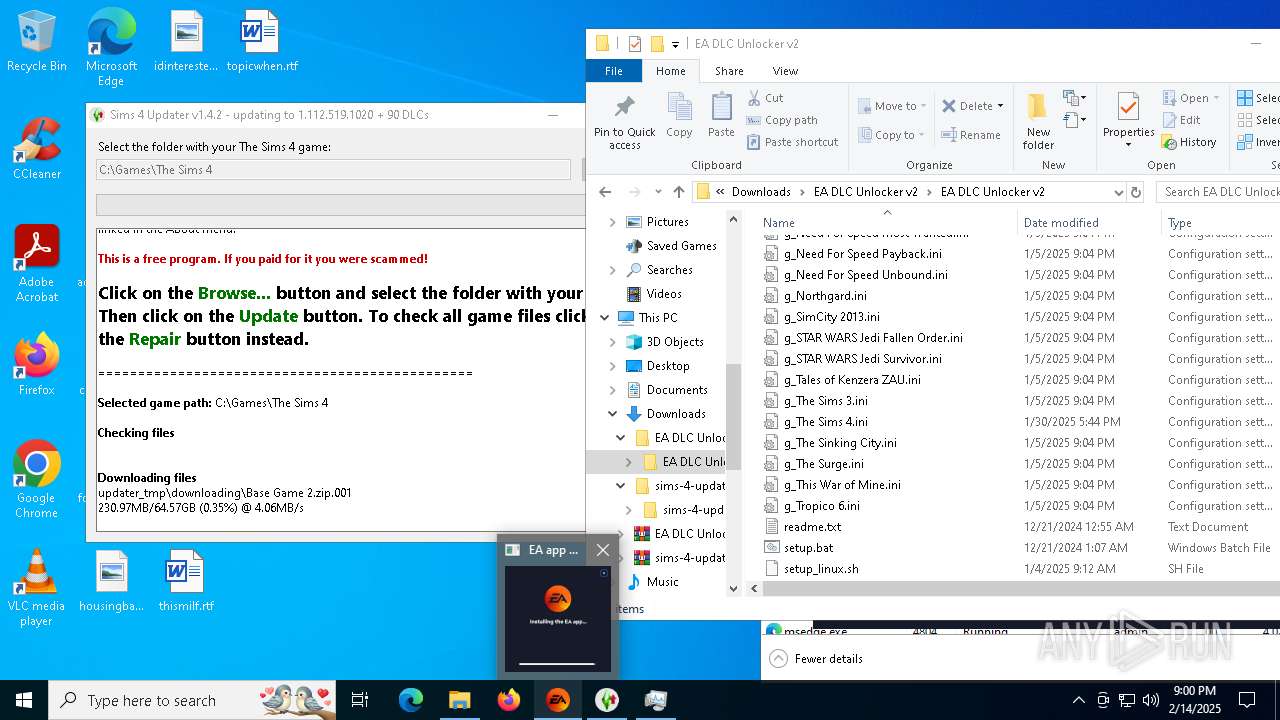Open the File tab in Explorer
The height and width of the screenshot is (720, 1280).
614,71
